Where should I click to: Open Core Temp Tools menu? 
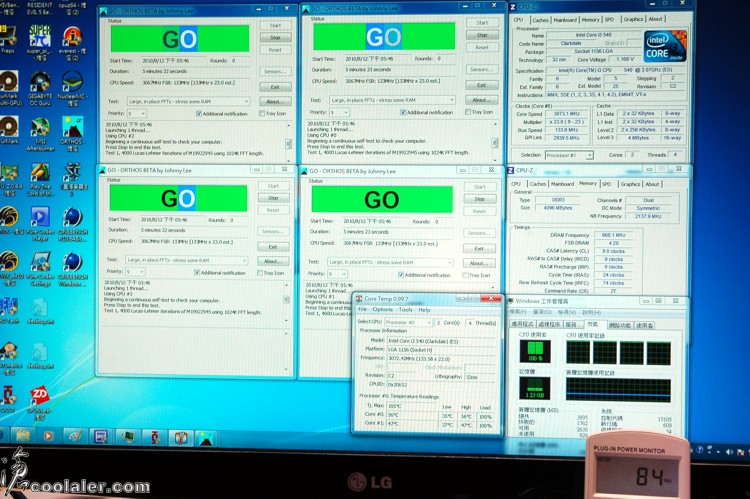(x=406, y=310)
